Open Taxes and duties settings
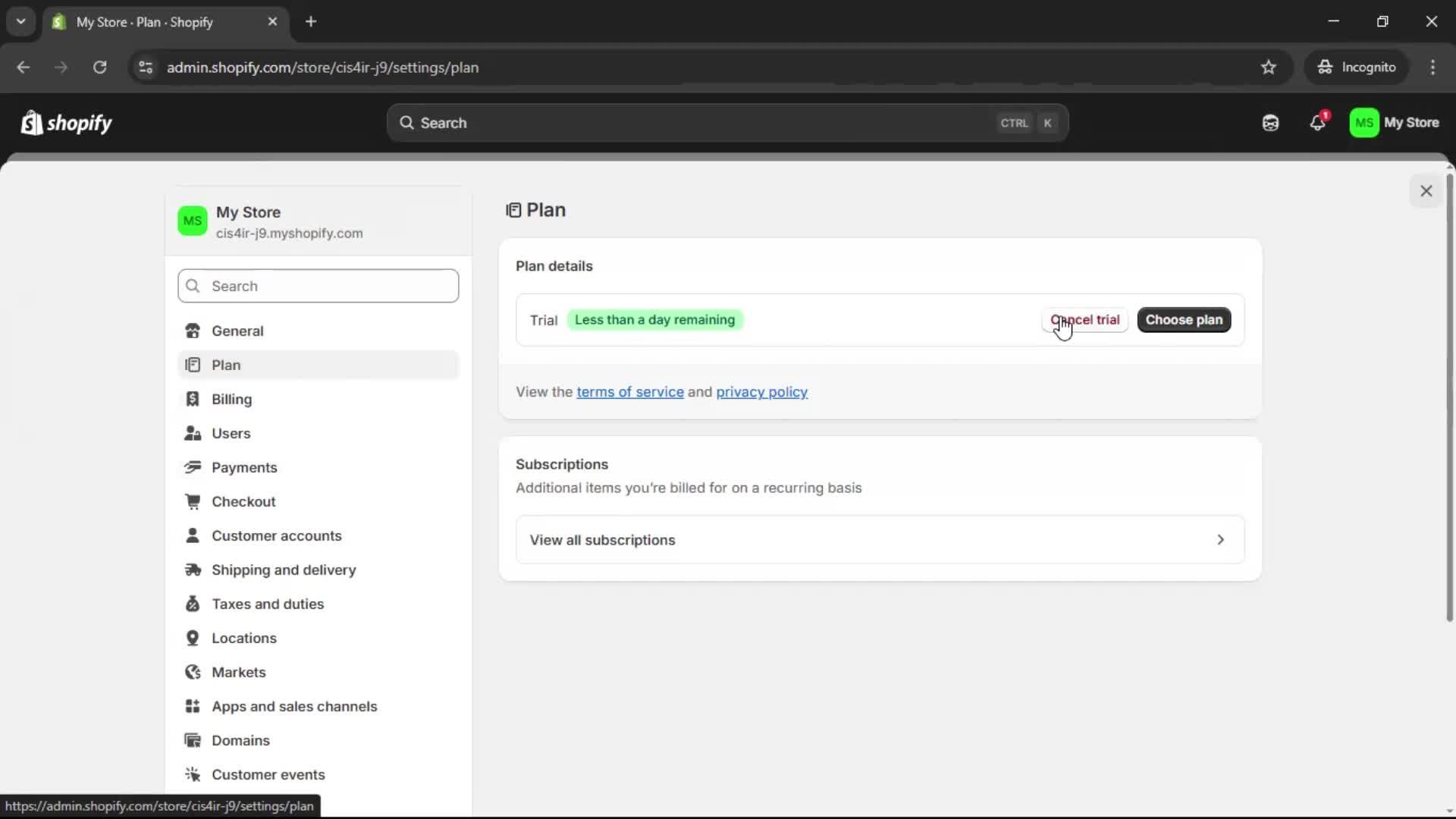The height and width of the screenshot is (819, 1456). coord(318,604)
